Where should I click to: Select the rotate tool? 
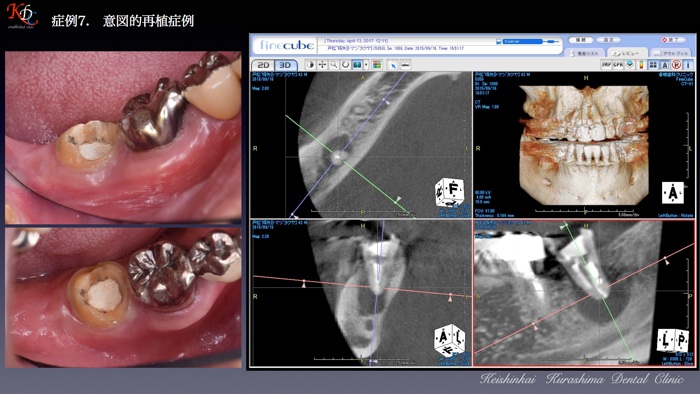[x=346, y=65]
